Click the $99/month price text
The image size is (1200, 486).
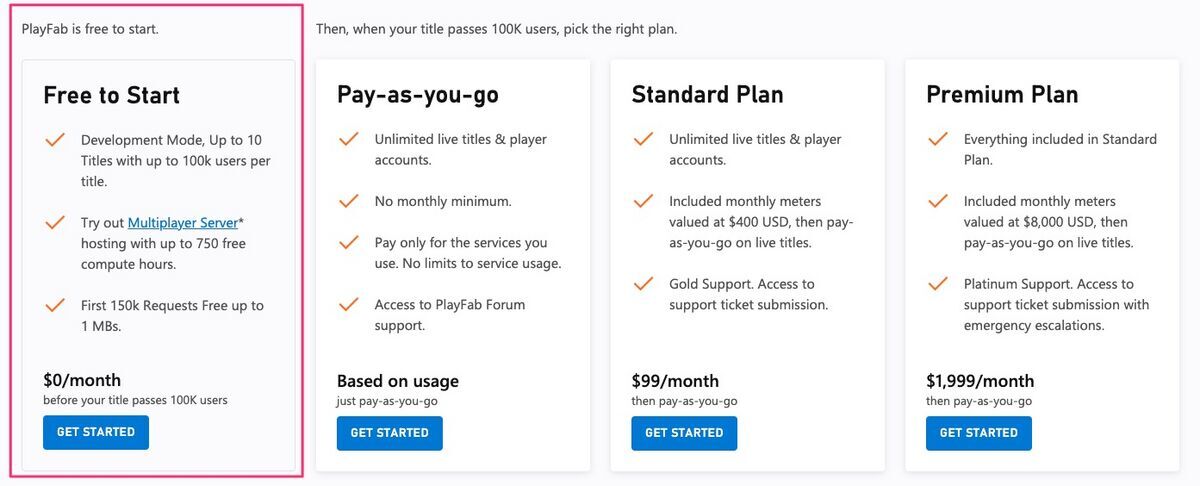click(675, 381)
